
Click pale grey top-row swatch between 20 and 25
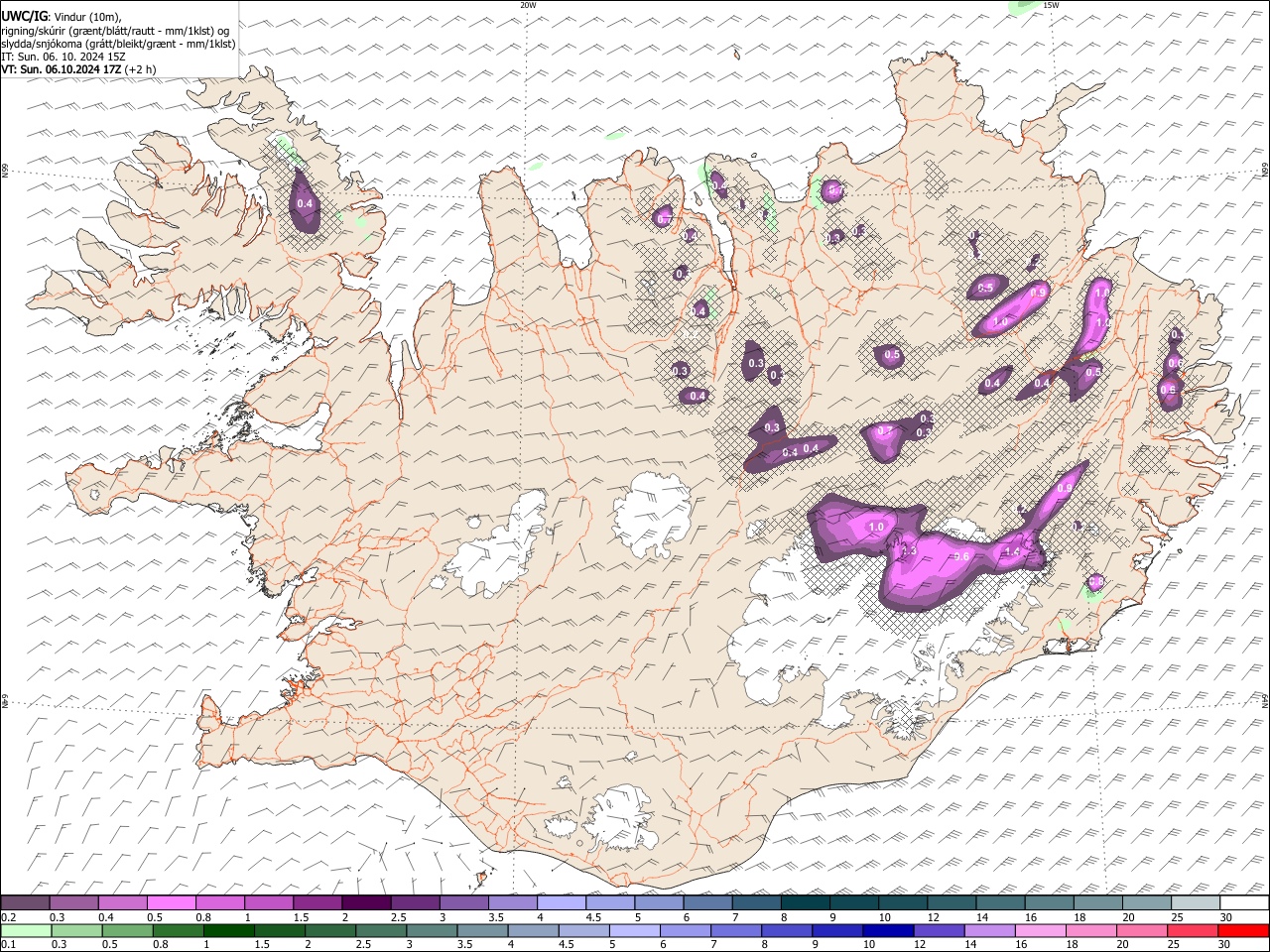tap(1146, 903)
